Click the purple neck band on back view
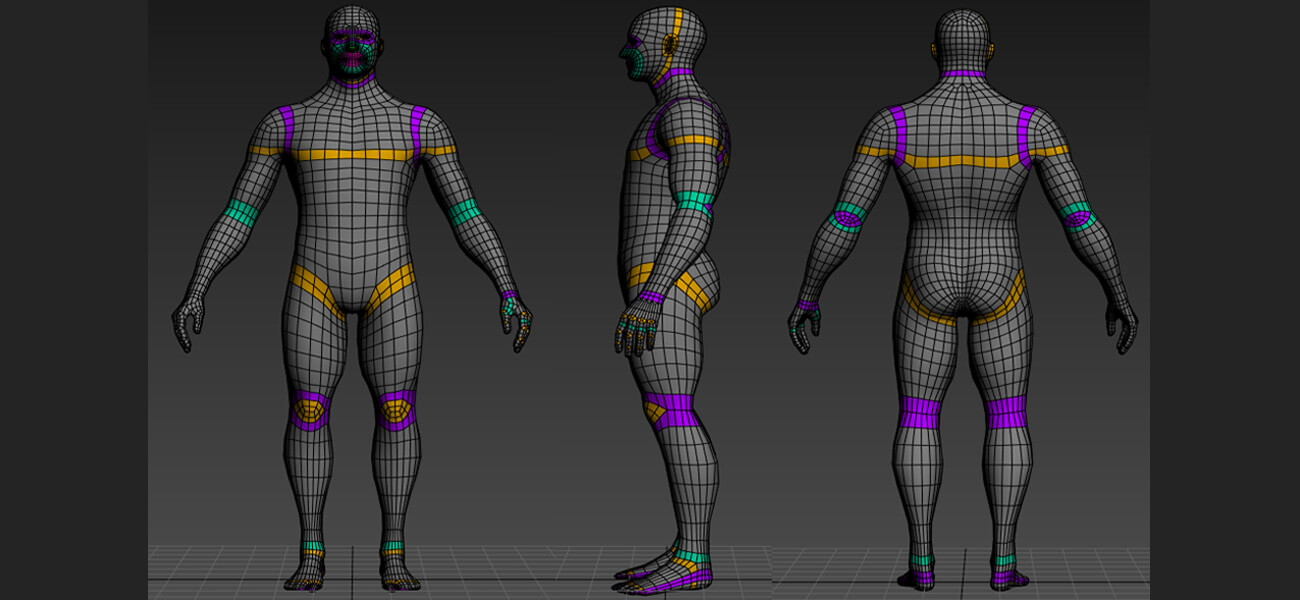 coord(964,73)
